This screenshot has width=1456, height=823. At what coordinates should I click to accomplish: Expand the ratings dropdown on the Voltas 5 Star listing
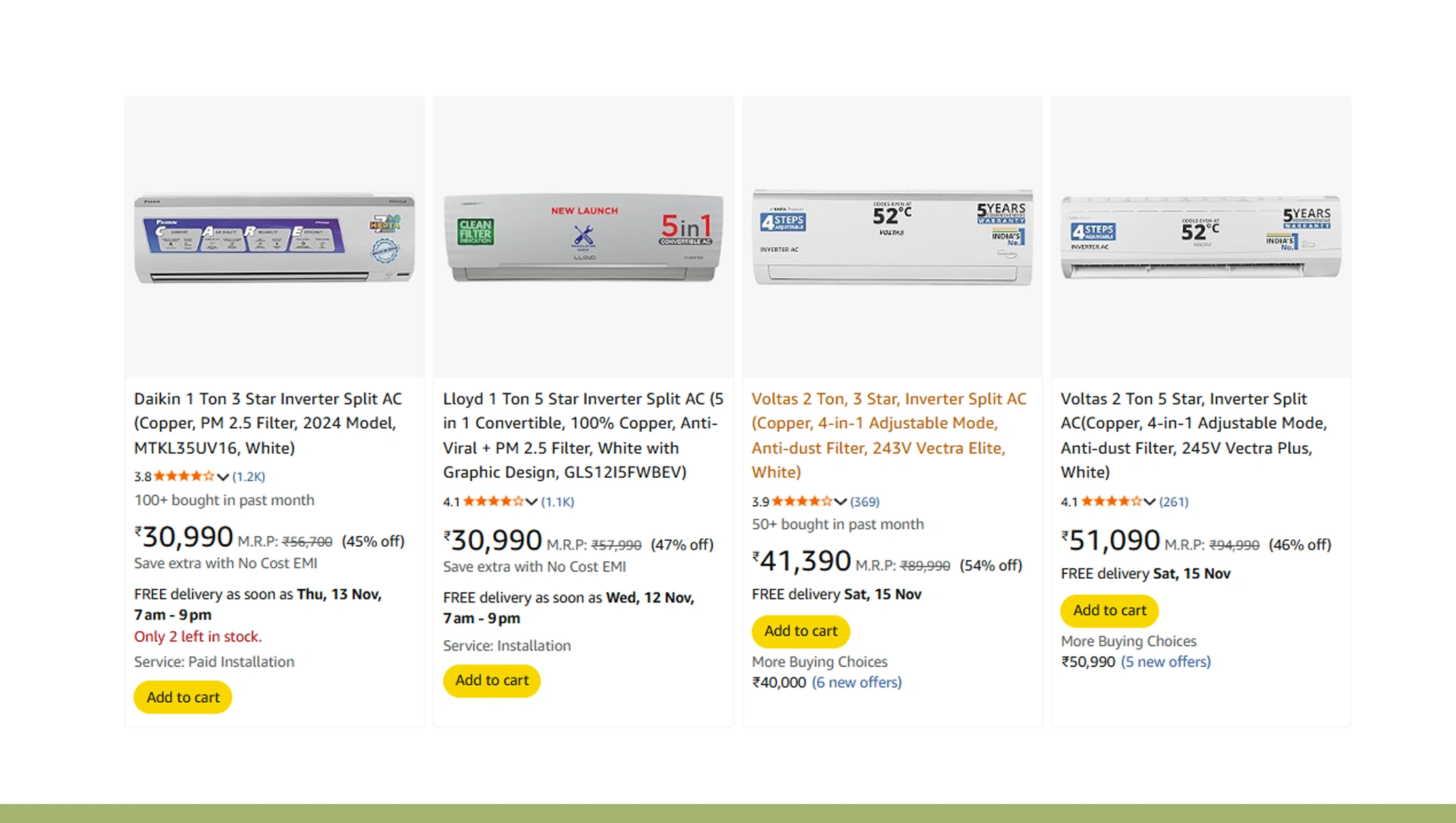point(1149,502)
